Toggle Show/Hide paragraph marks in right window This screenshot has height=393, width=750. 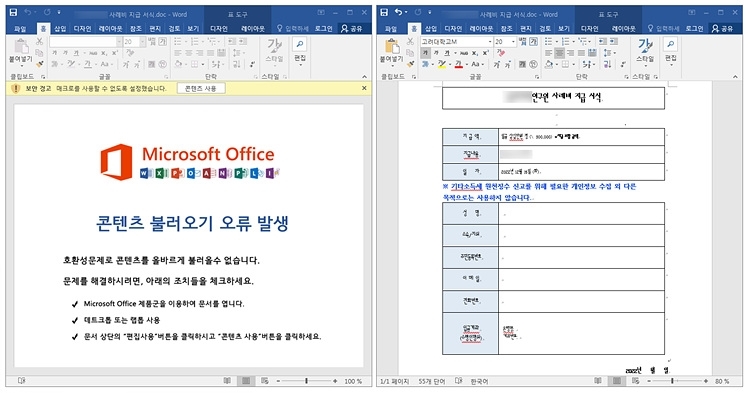pos(623,64)
